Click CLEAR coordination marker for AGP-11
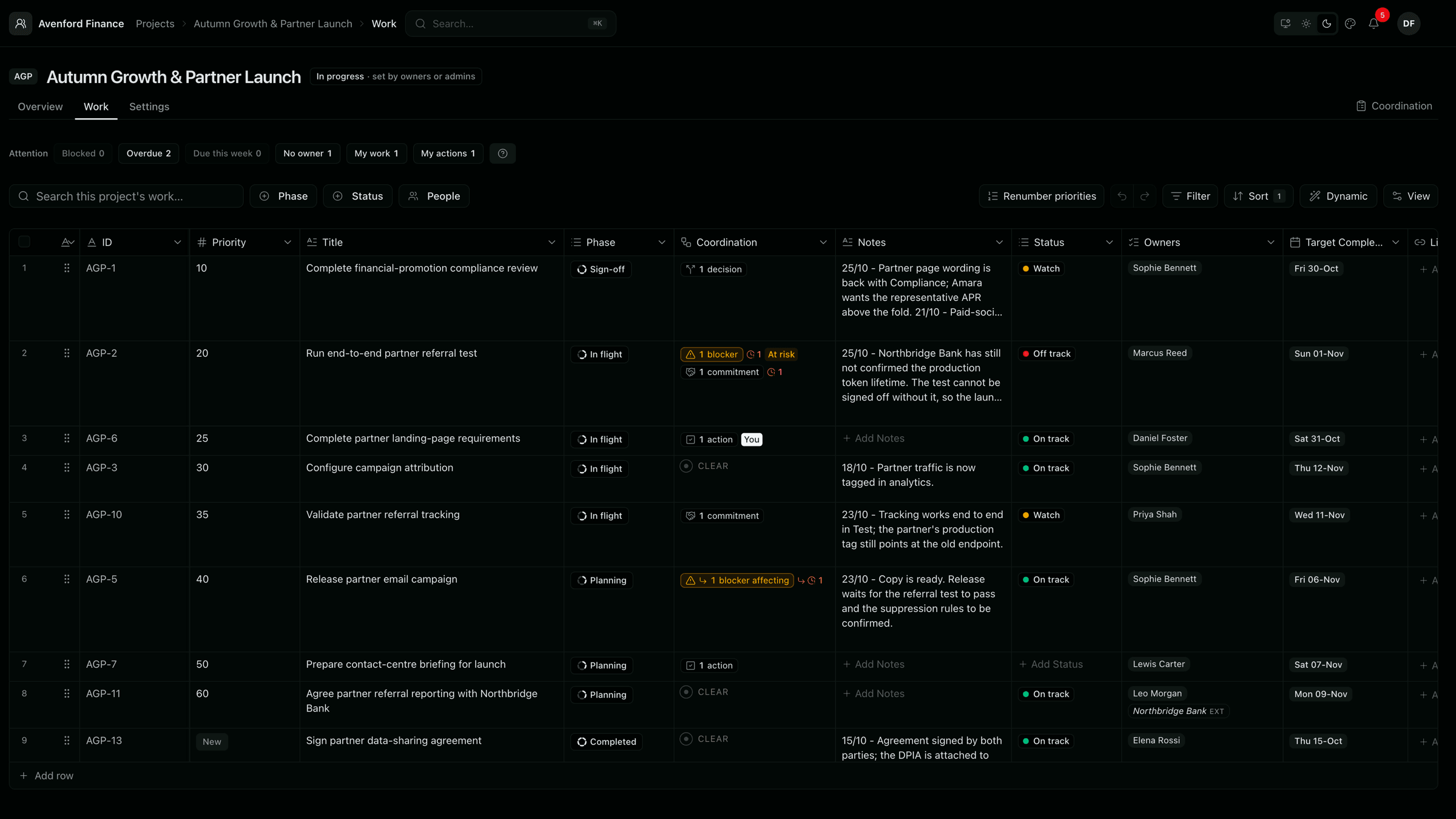The width and height of the screenshot is (1456, 819). (x=705, y=692)
